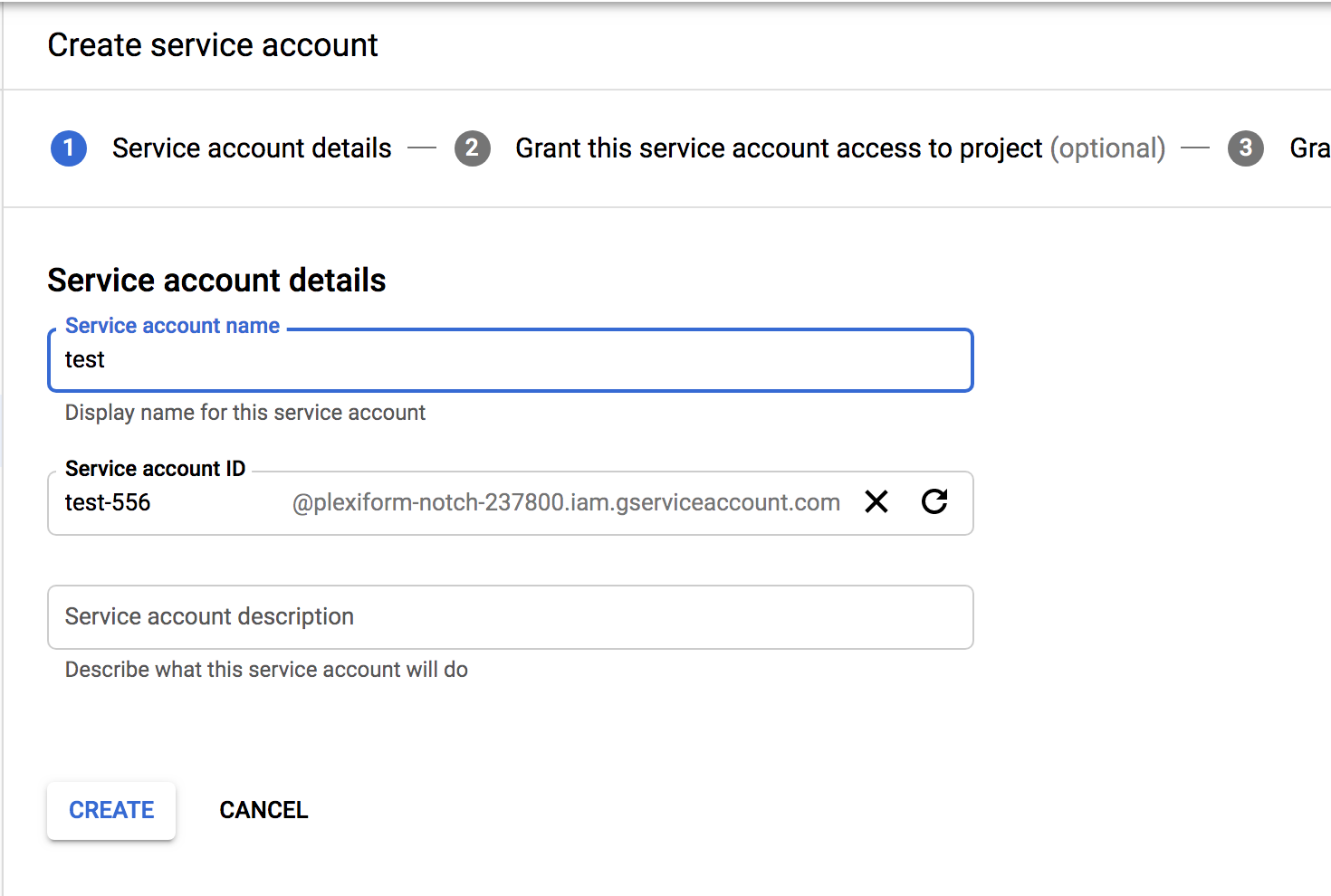Click the test-556 ID text
This screenshot has height=896, width=1331.
(x=108, y=502)
